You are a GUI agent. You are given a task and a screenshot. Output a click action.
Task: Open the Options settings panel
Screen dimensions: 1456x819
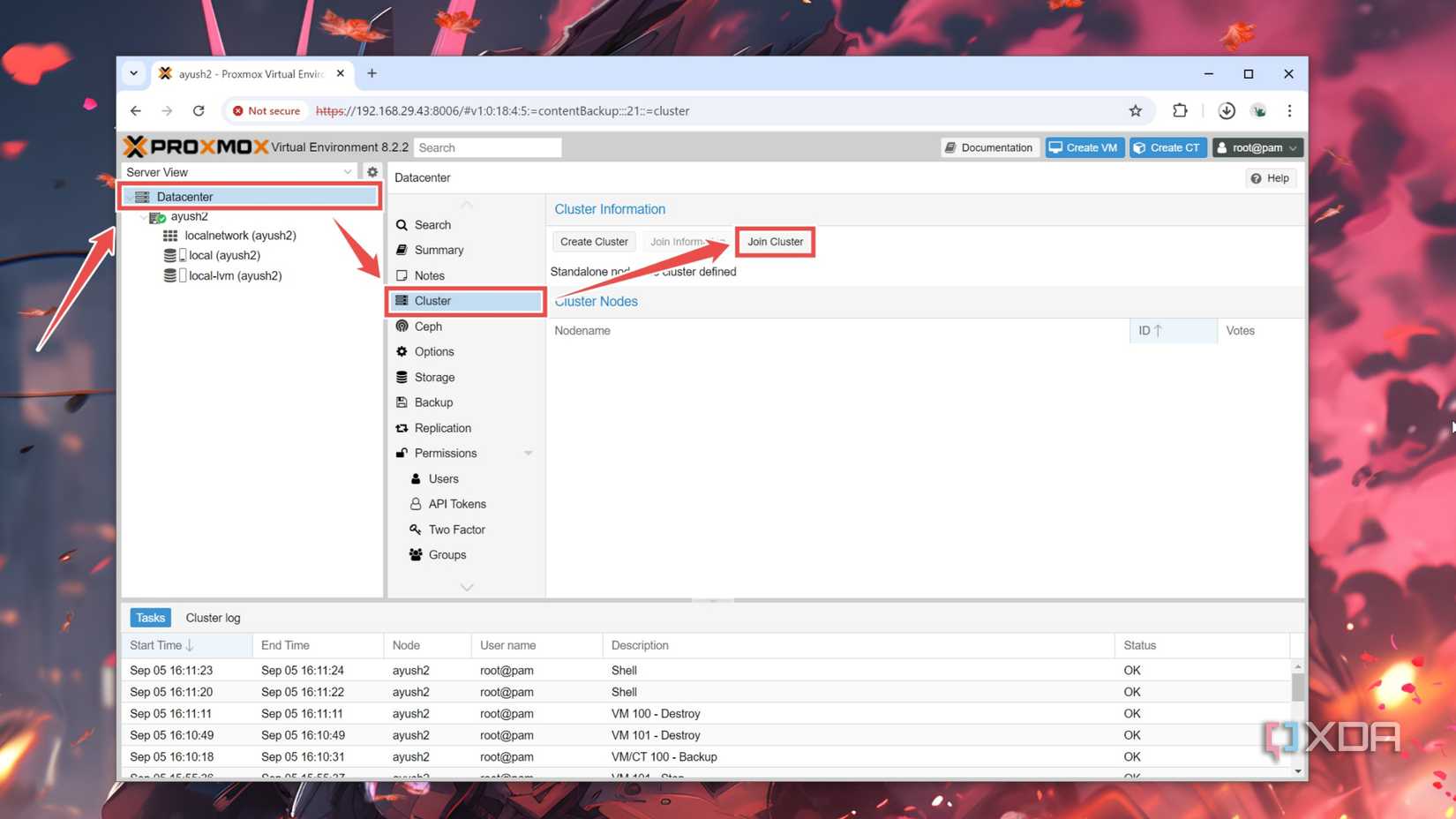[433, 351]
